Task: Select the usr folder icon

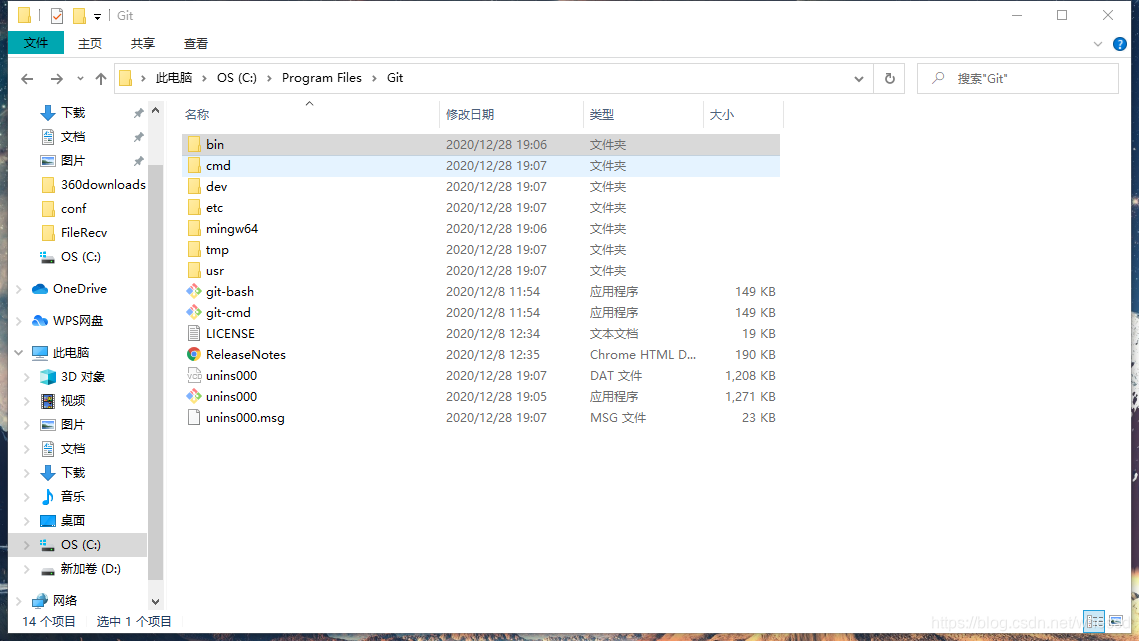Action: [x=194, y=270]
